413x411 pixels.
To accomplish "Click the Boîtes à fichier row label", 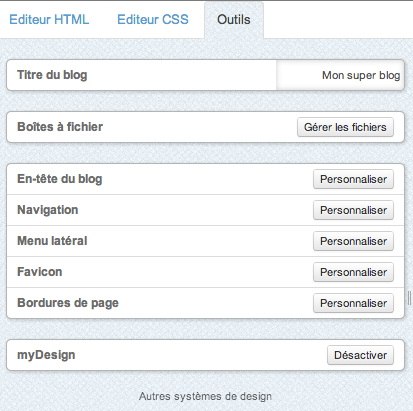I will click(x=60, y=127).
